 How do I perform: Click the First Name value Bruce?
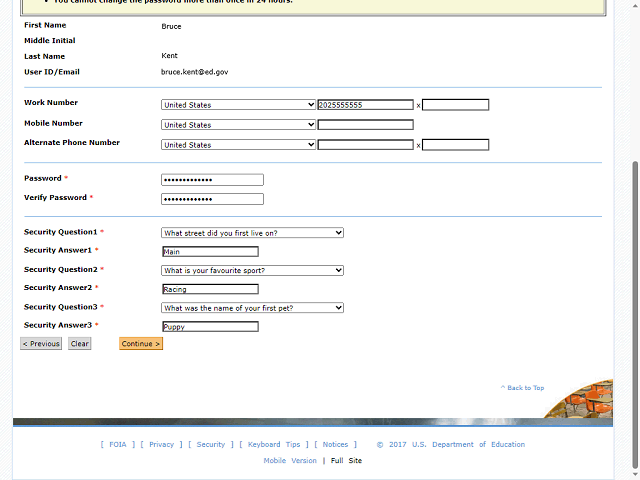(x=171, y=26)
